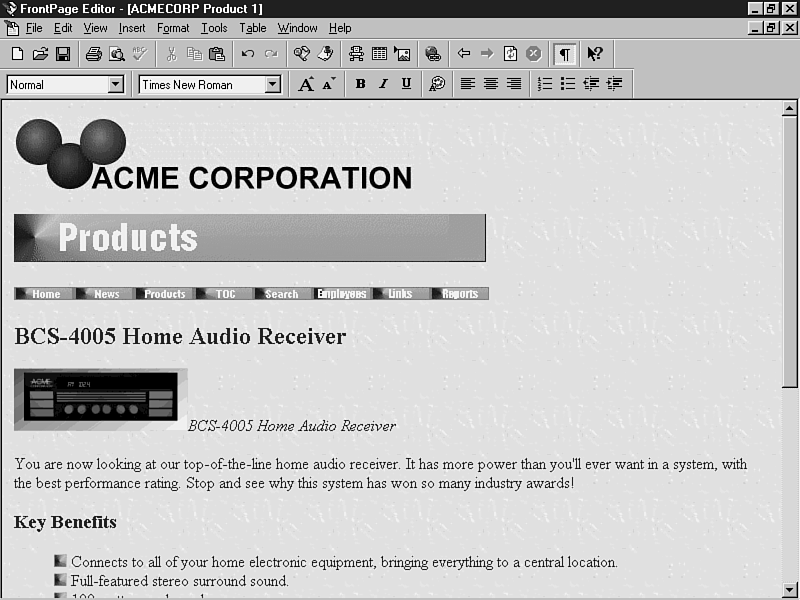Click the Refresh page icon
Image resolution: width=800 pixels, height=600 pixels.
pyautogui.click(x=510, y=54)
